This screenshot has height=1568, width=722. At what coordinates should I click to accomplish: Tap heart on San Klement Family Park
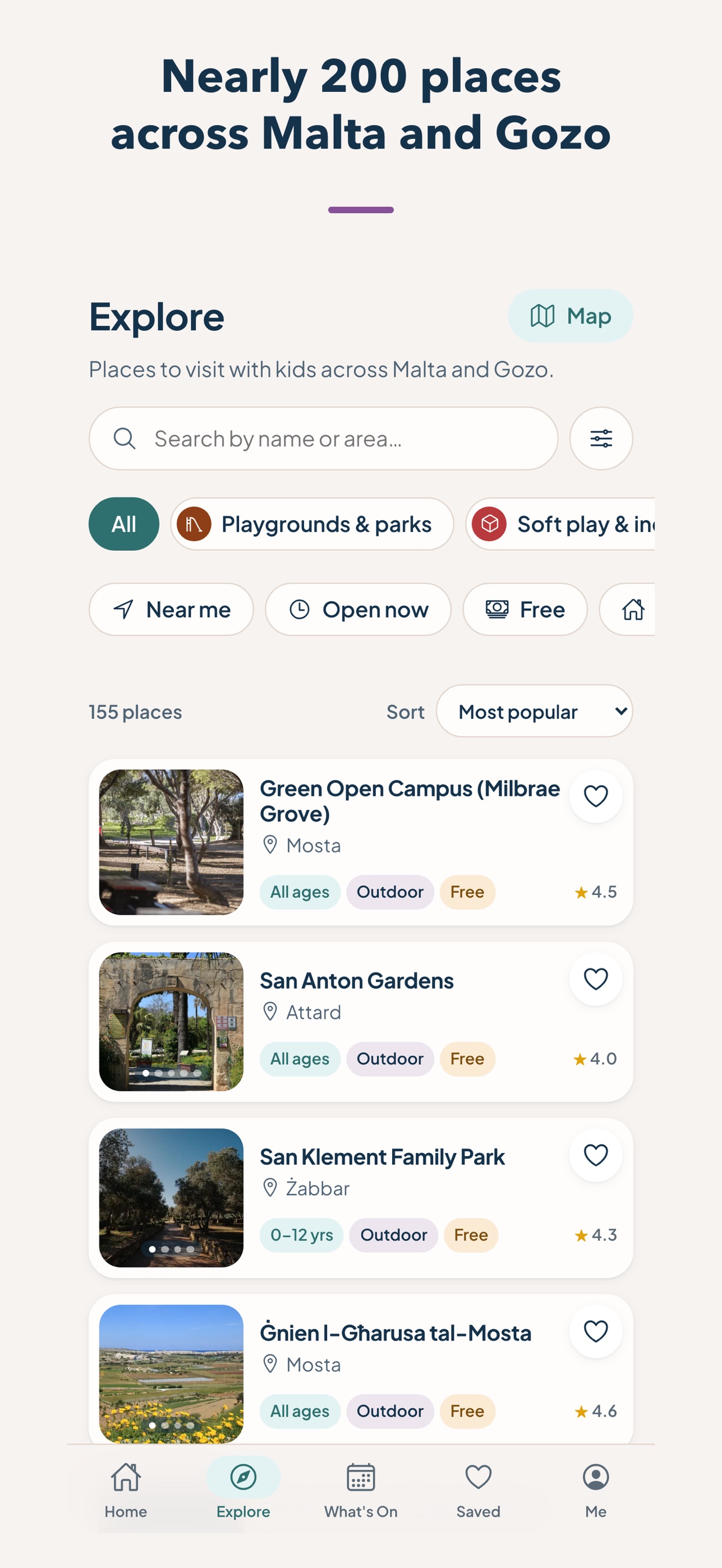coord(595,1155)
